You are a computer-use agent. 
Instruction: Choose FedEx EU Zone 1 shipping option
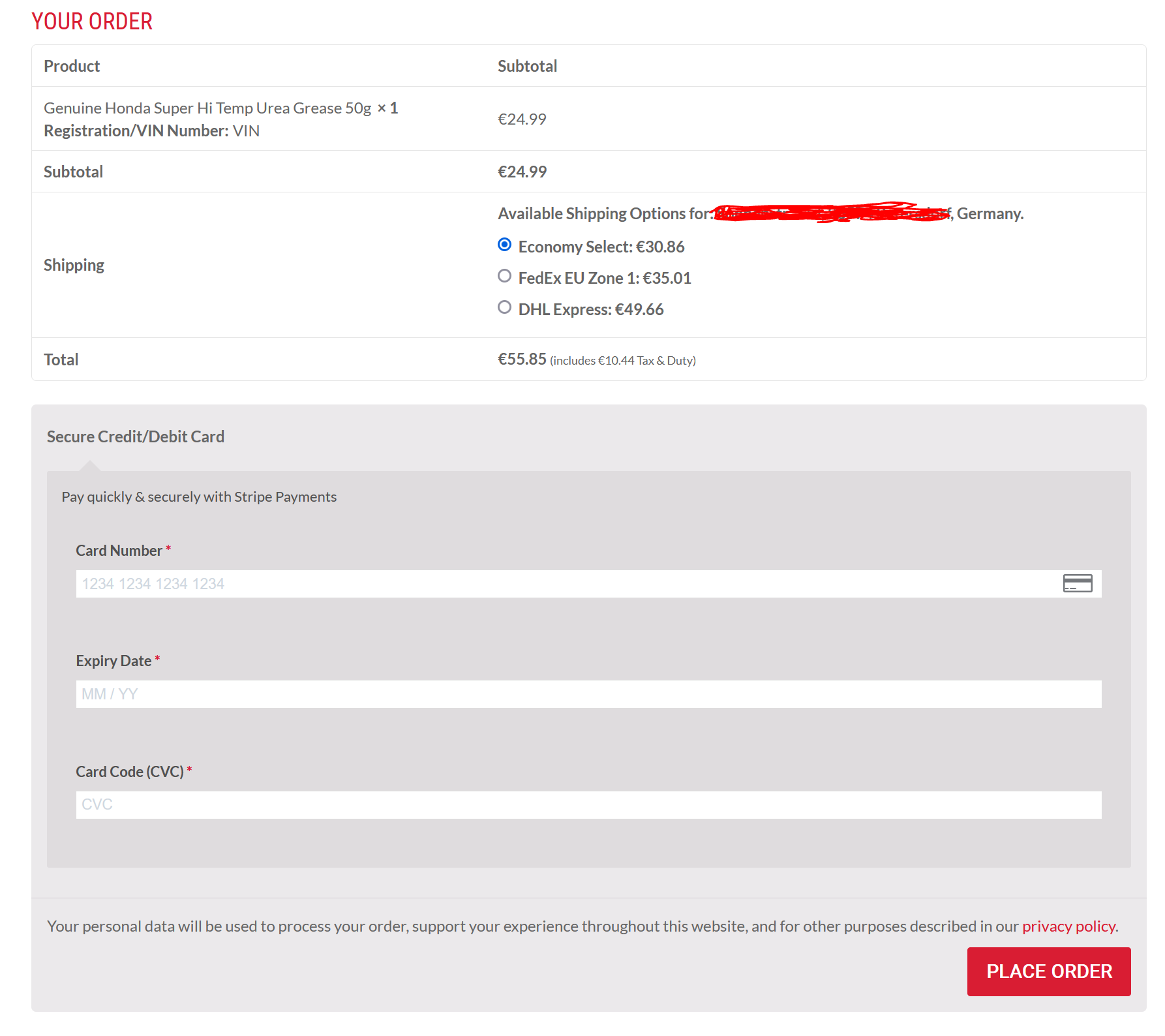pyautogui.click(x=504, y=276)
